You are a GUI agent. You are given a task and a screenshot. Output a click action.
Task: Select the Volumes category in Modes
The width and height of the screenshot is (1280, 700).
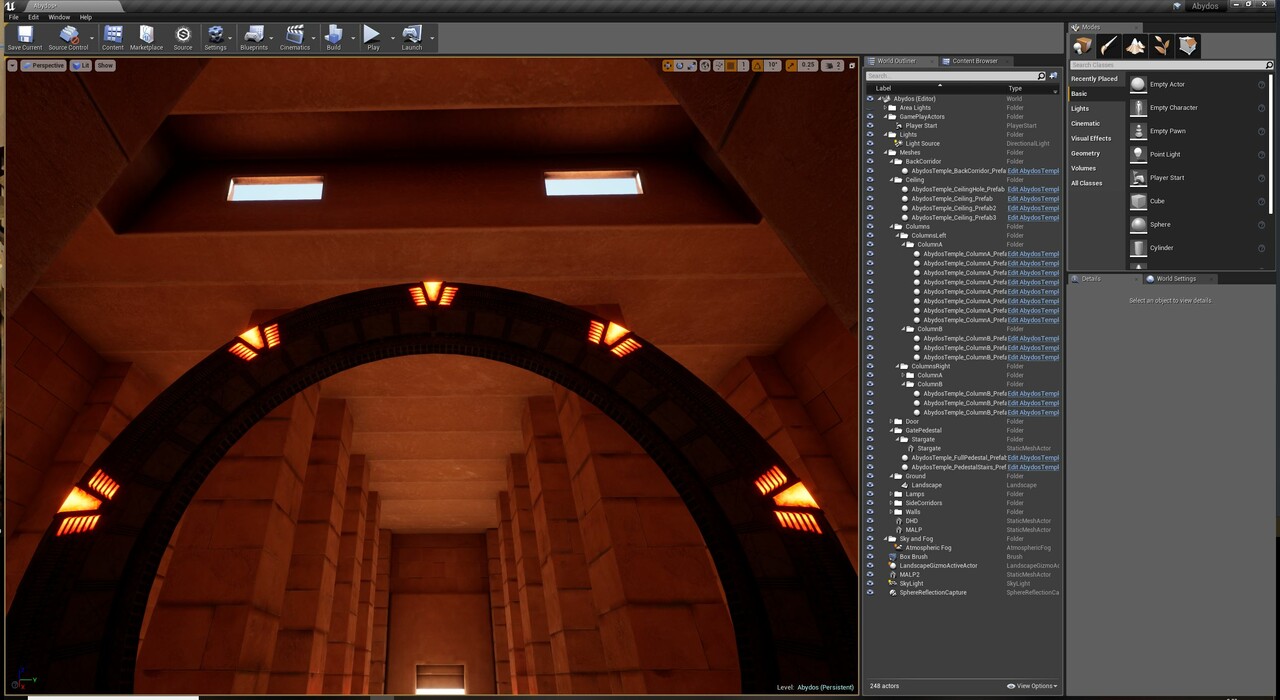(x=1083, y=168)
